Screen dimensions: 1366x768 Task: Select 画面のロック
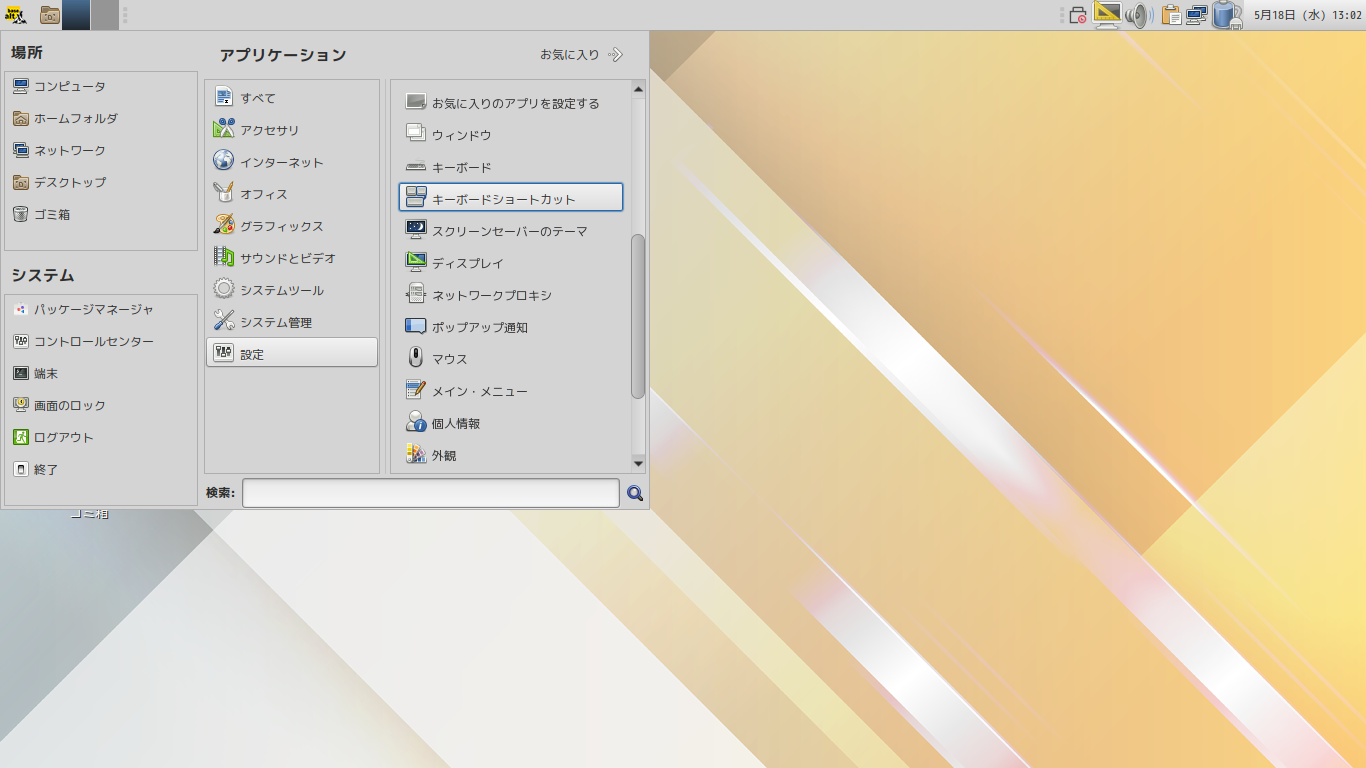(x=100, y=406)
